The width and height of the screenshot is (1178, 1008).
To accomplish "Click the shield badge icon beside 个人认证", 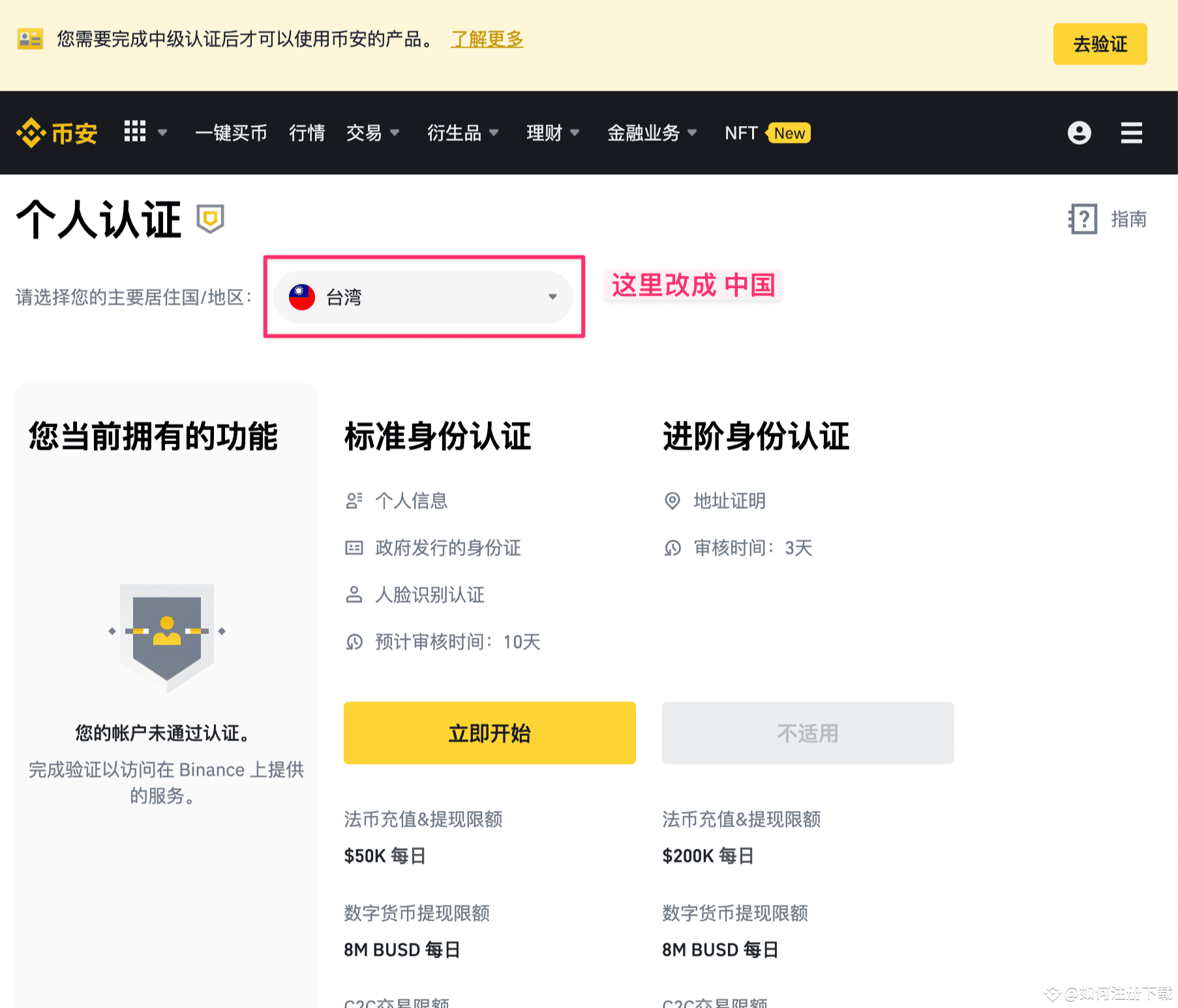I will pyautogui.click(x=210, y=220).
